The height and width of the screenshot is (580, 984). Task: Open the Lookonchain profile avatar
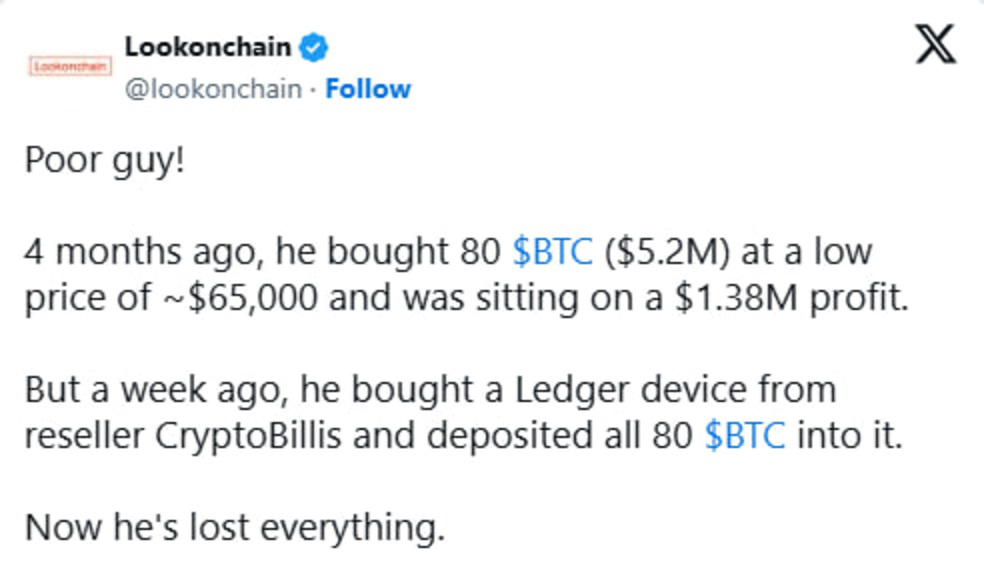point(70,66)
